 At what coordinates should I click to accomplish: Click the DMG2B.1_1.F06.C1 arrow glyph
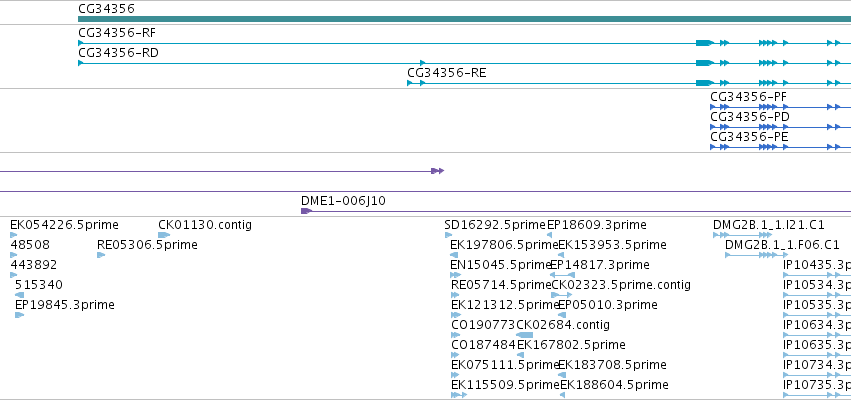[755, 255]
